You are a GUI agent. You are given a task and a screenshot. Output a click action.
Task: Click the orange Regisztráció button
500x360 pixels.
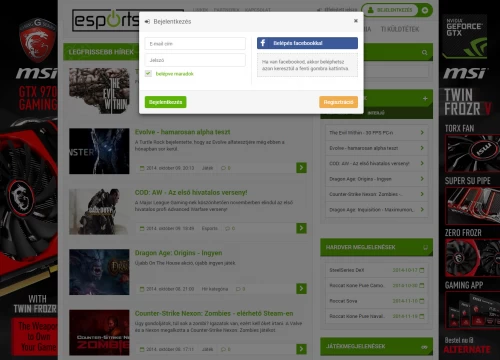[x=338, y=102]
